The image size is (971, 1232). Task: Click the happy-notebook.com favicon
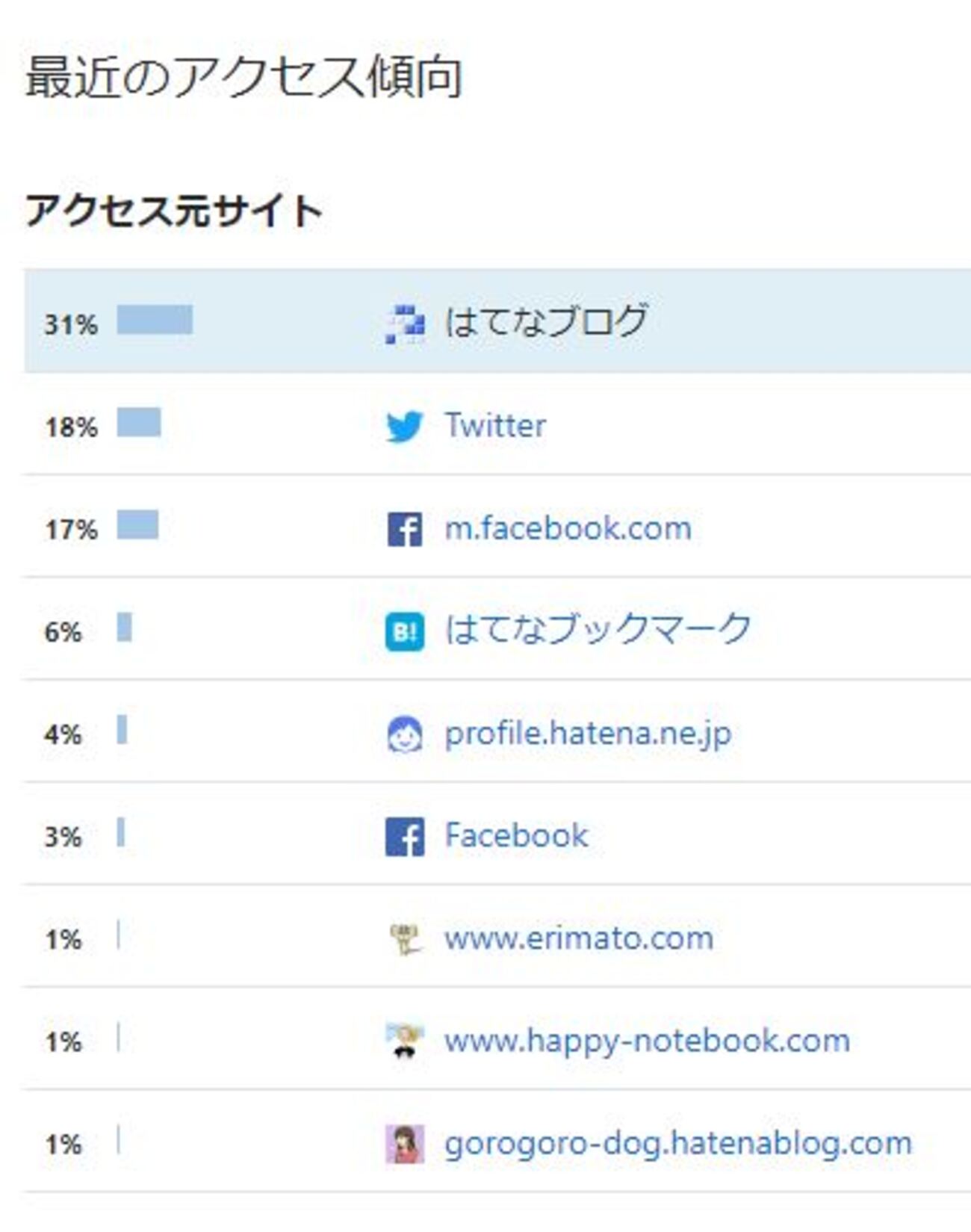405,1041
